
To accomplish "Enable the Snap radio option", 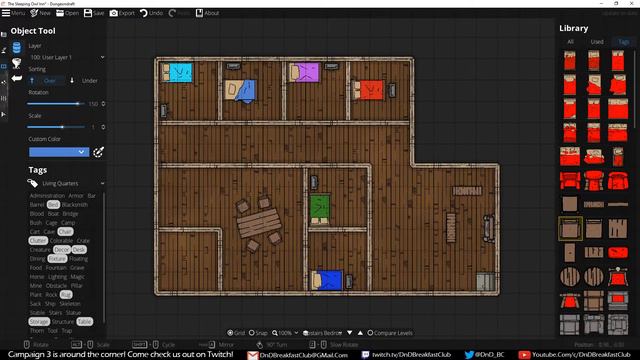I will click(258, 333).
